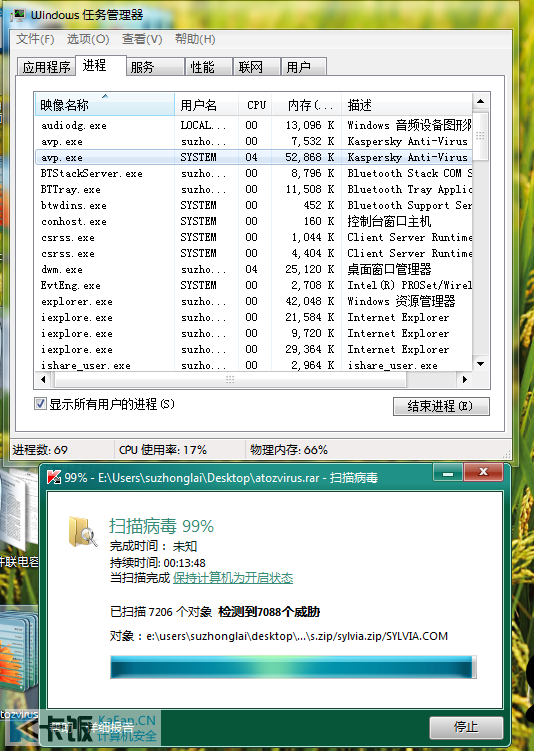Click the 进程数: 69 status entry
The image size is (534, 751).
40,450
